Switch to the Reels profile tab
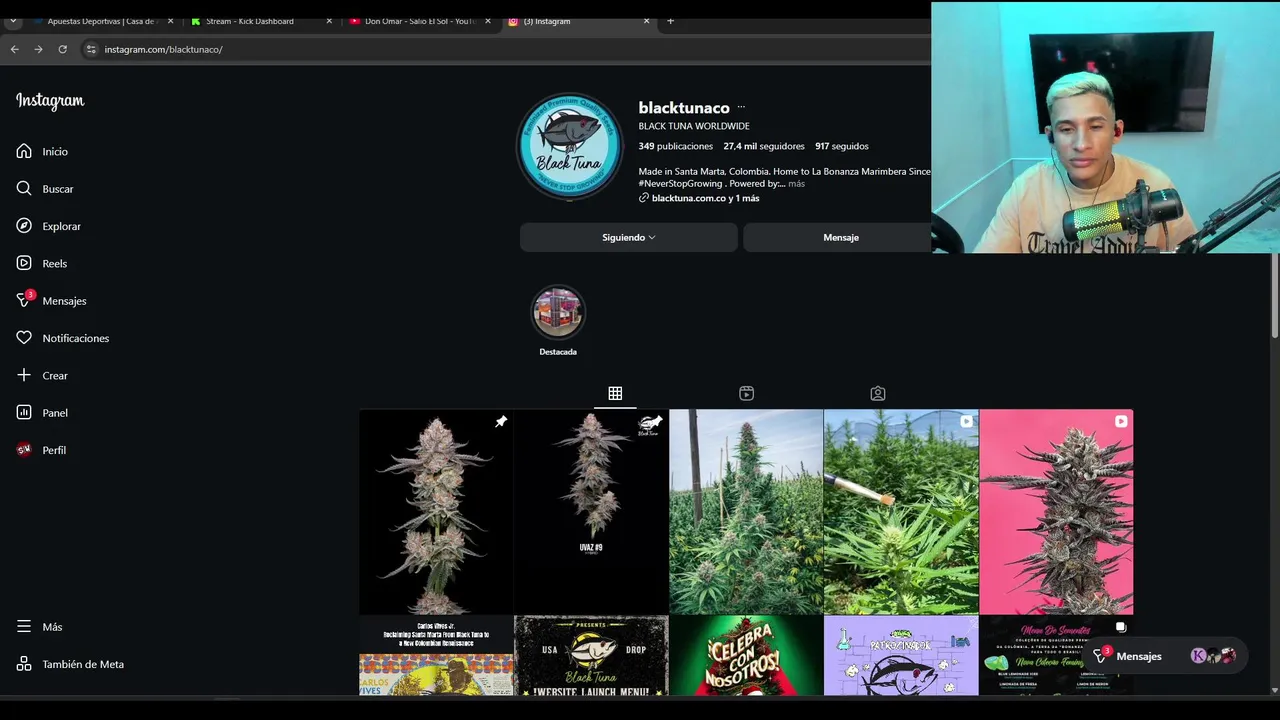Screen dimensions: 1280x720 (x=746, y=394)
